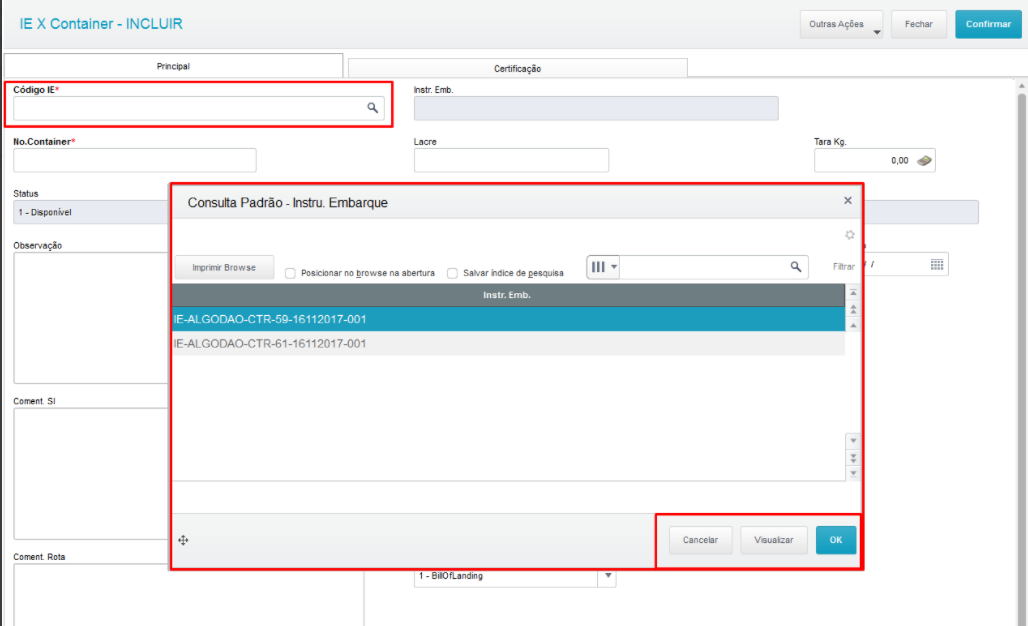Click Instr. Emb. column header

coord(509,295)
